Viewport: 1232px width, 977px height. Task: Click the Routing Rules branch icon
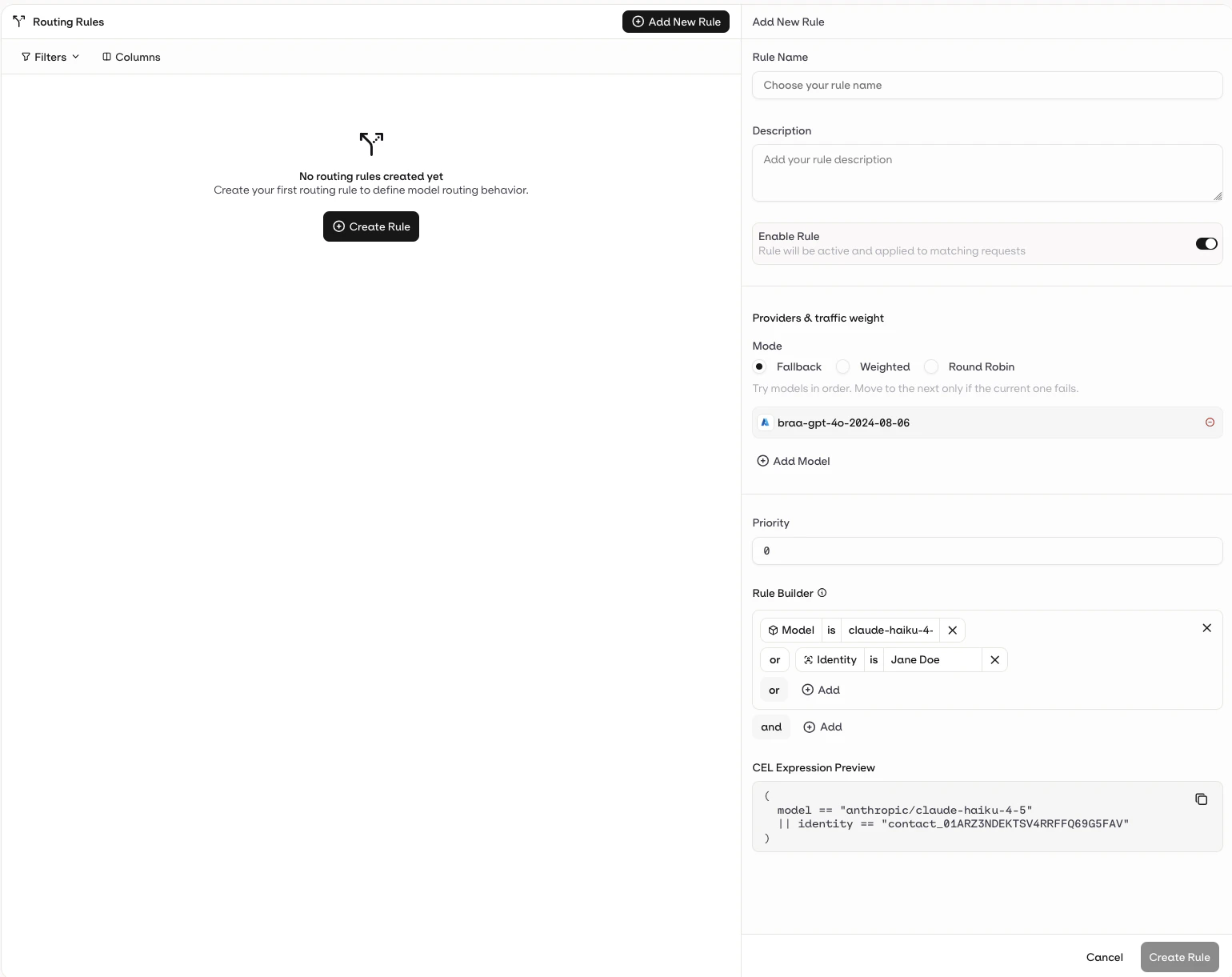coord(19,21)
